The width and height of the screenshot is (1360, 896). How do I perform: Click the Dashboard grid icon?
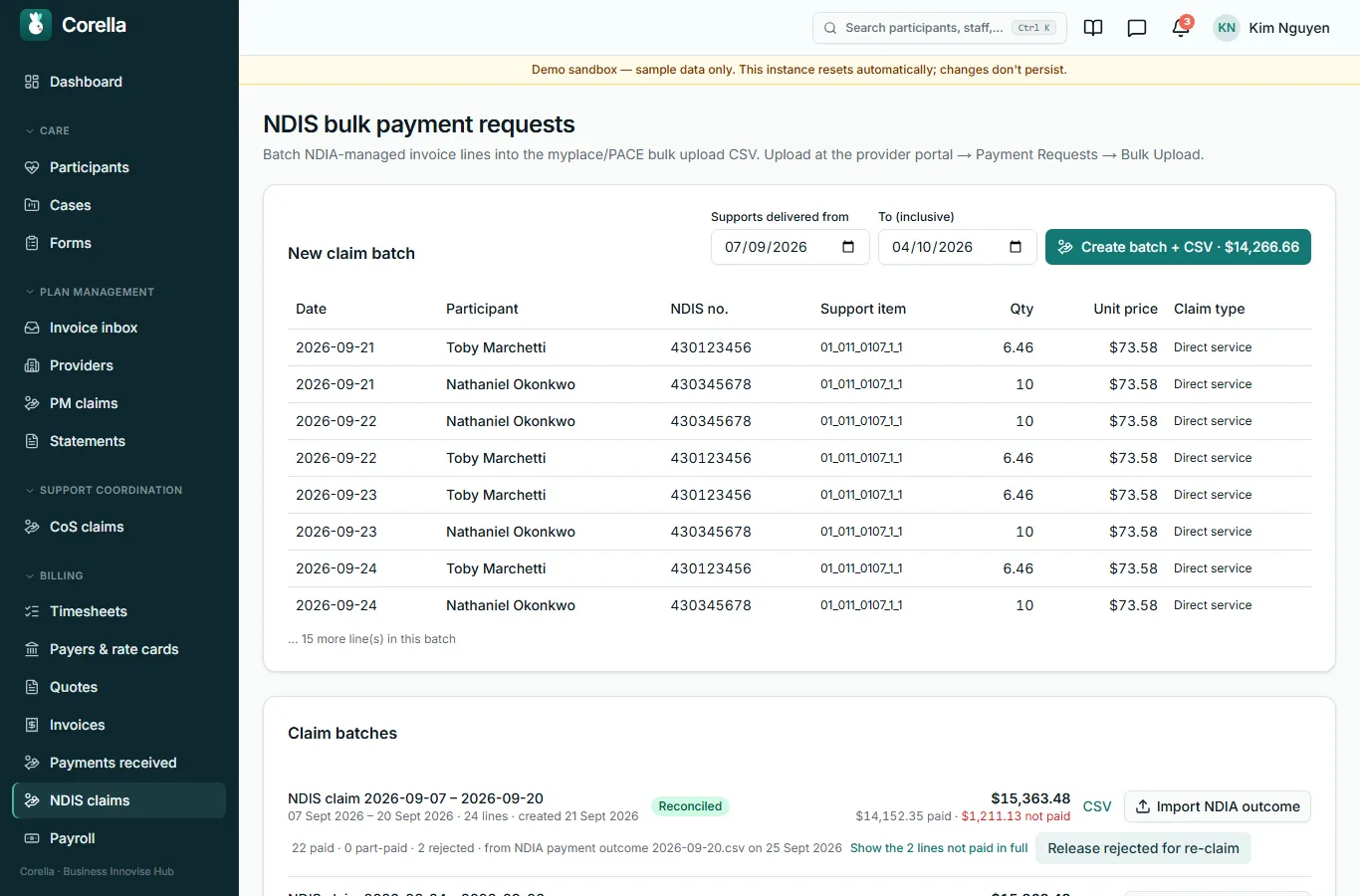pyautogui.click(x=32, y=82)
